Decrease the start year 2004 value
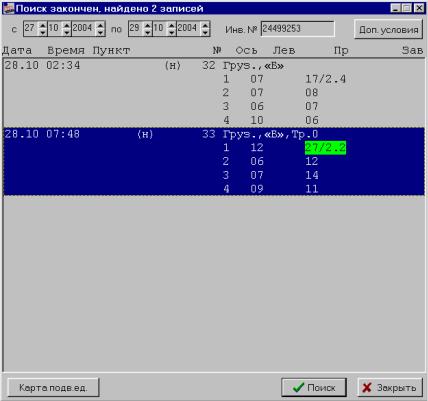The width and height of the screenshot is (428, 401). coord(100,32)
